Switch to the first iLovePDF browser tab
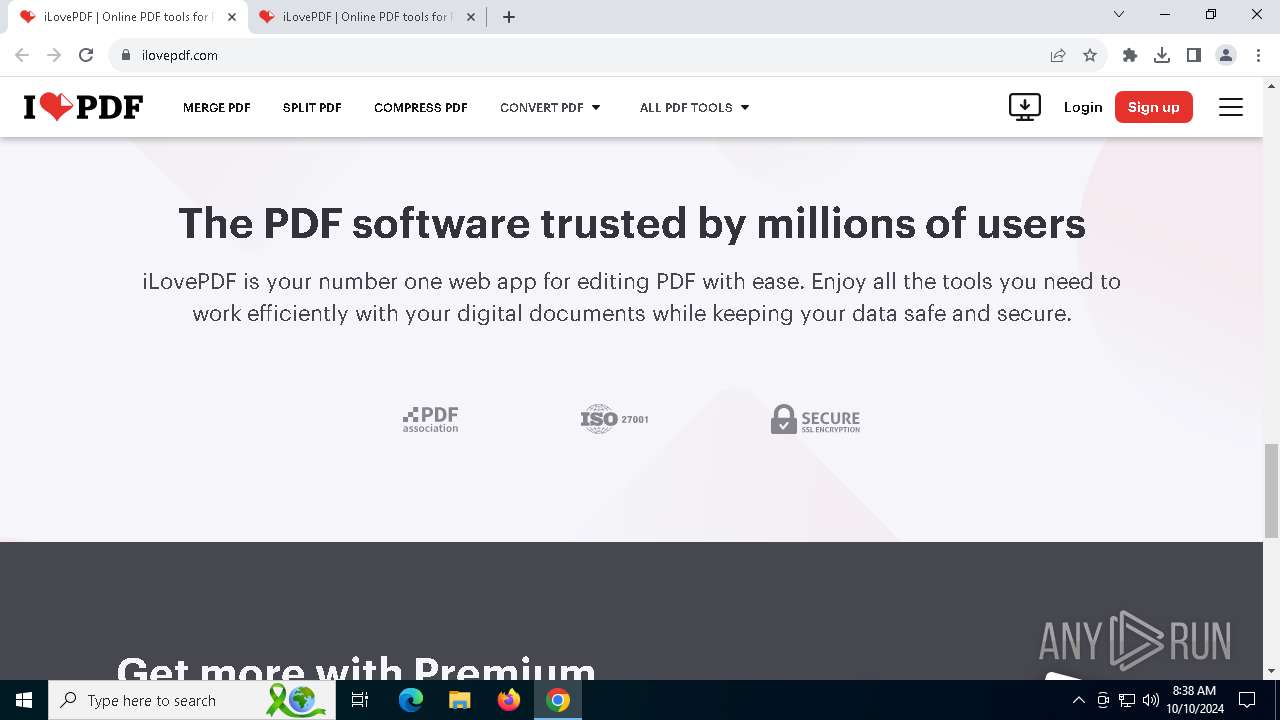Viewport: 1280px width, 720px height. pyautogui.click(x=126, y=16)
